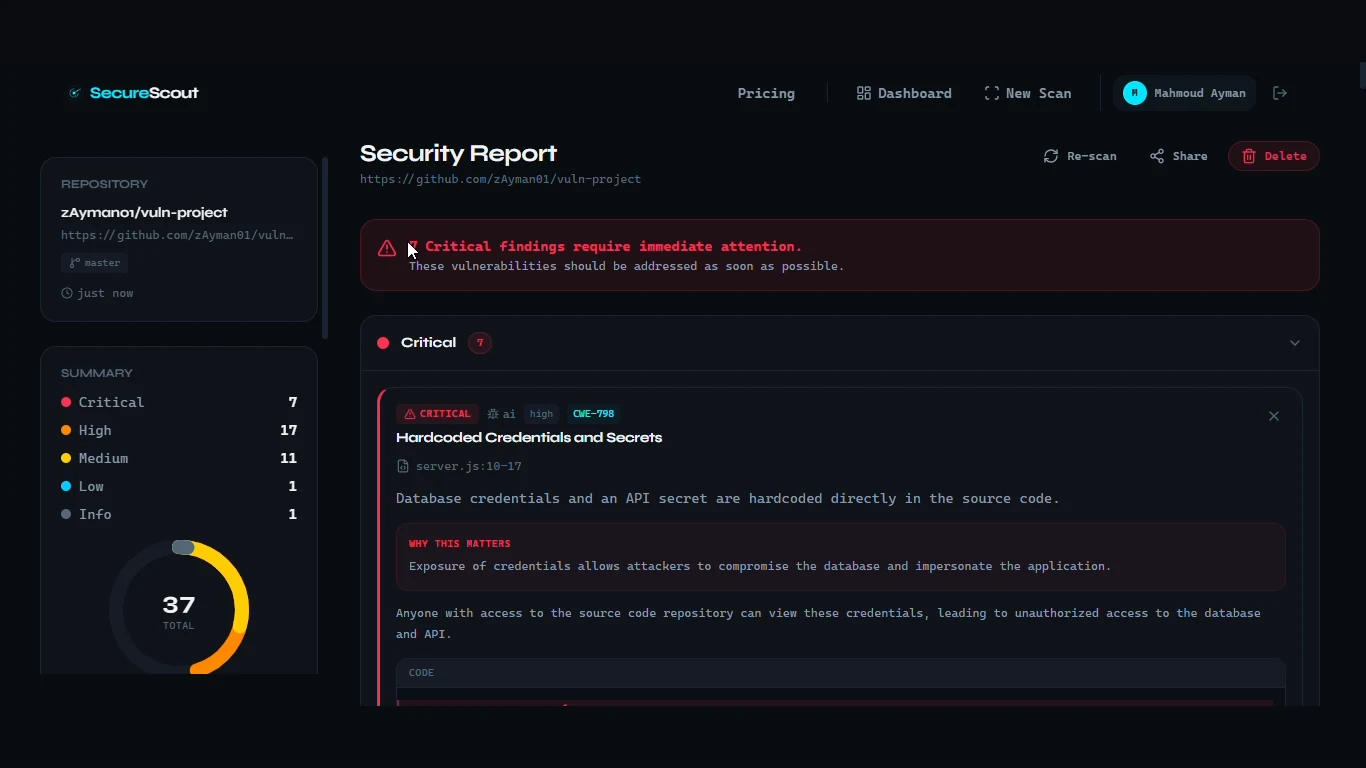
Task: Open the Dashboard grid icon
Action: [864, 93]
